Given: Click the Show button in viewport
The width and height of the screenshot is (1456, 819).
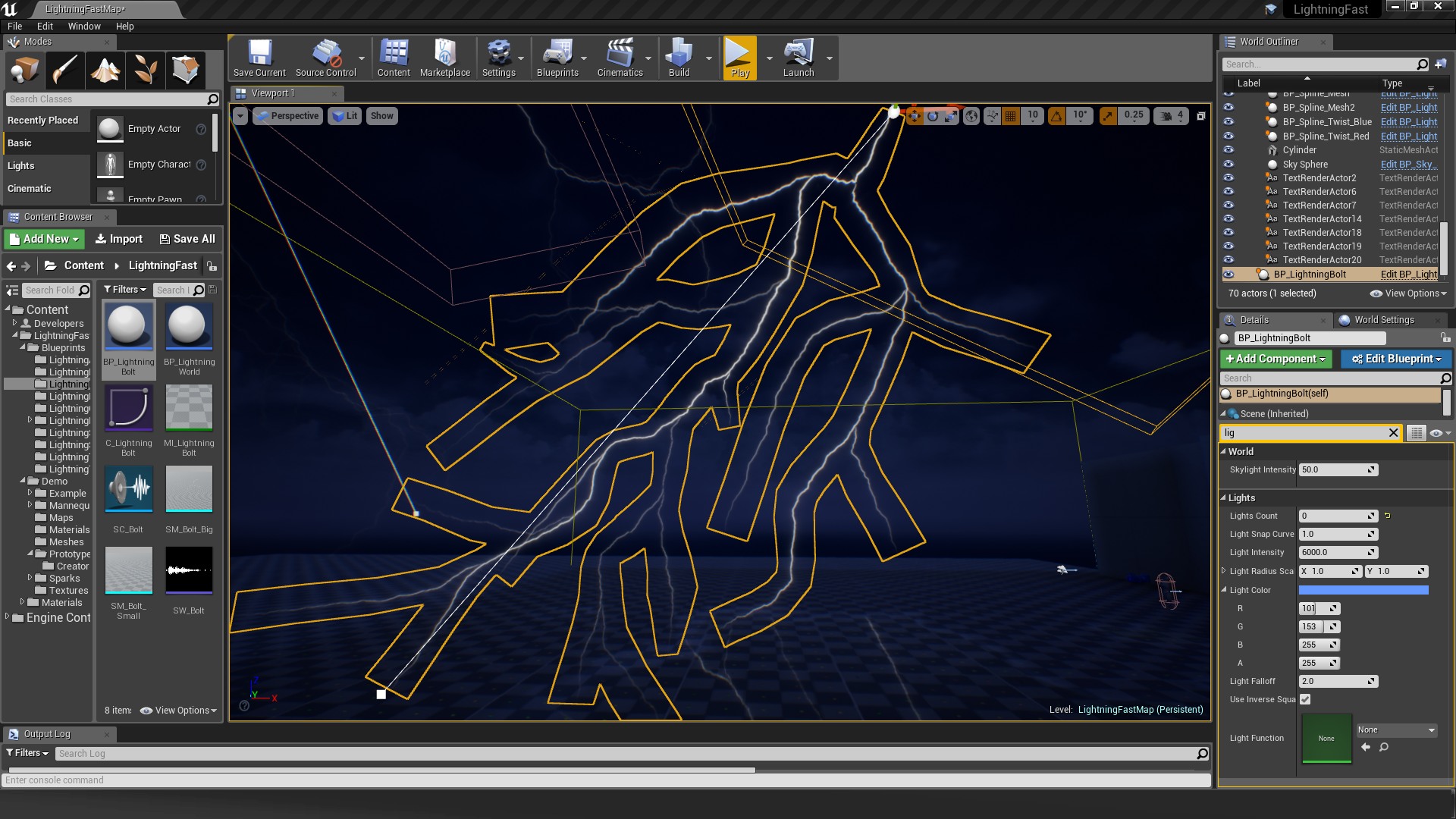Looking at the screenshot, I should (x=381, y=116).
